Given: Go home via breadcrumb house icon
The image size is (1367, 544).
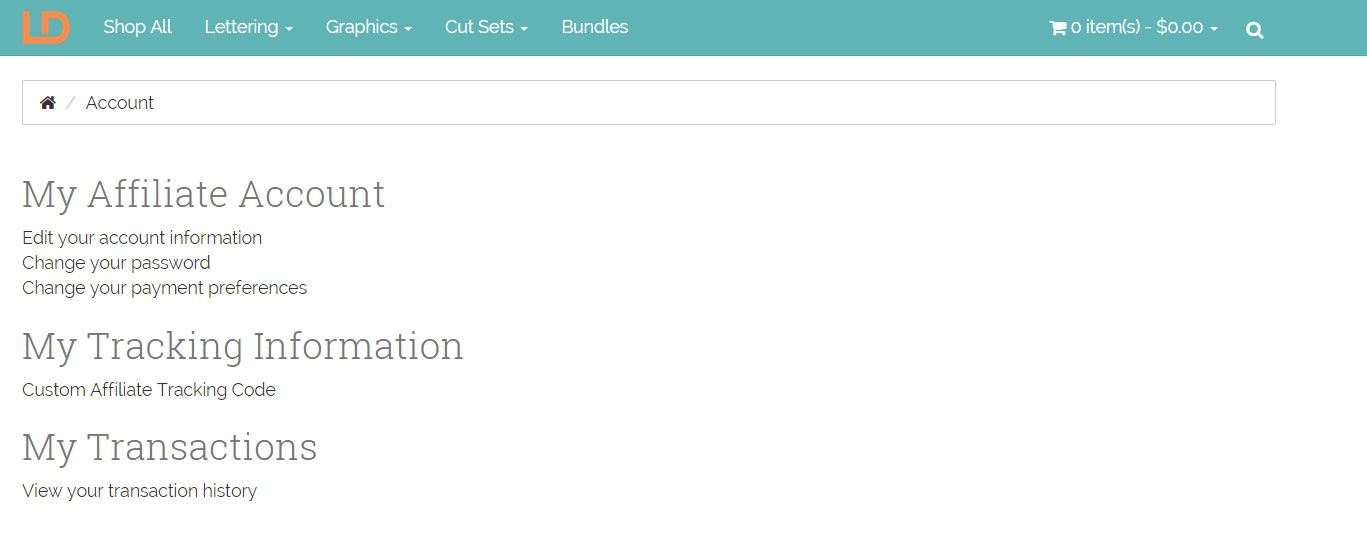Looking at the screenshot, I should pos(47,103).
